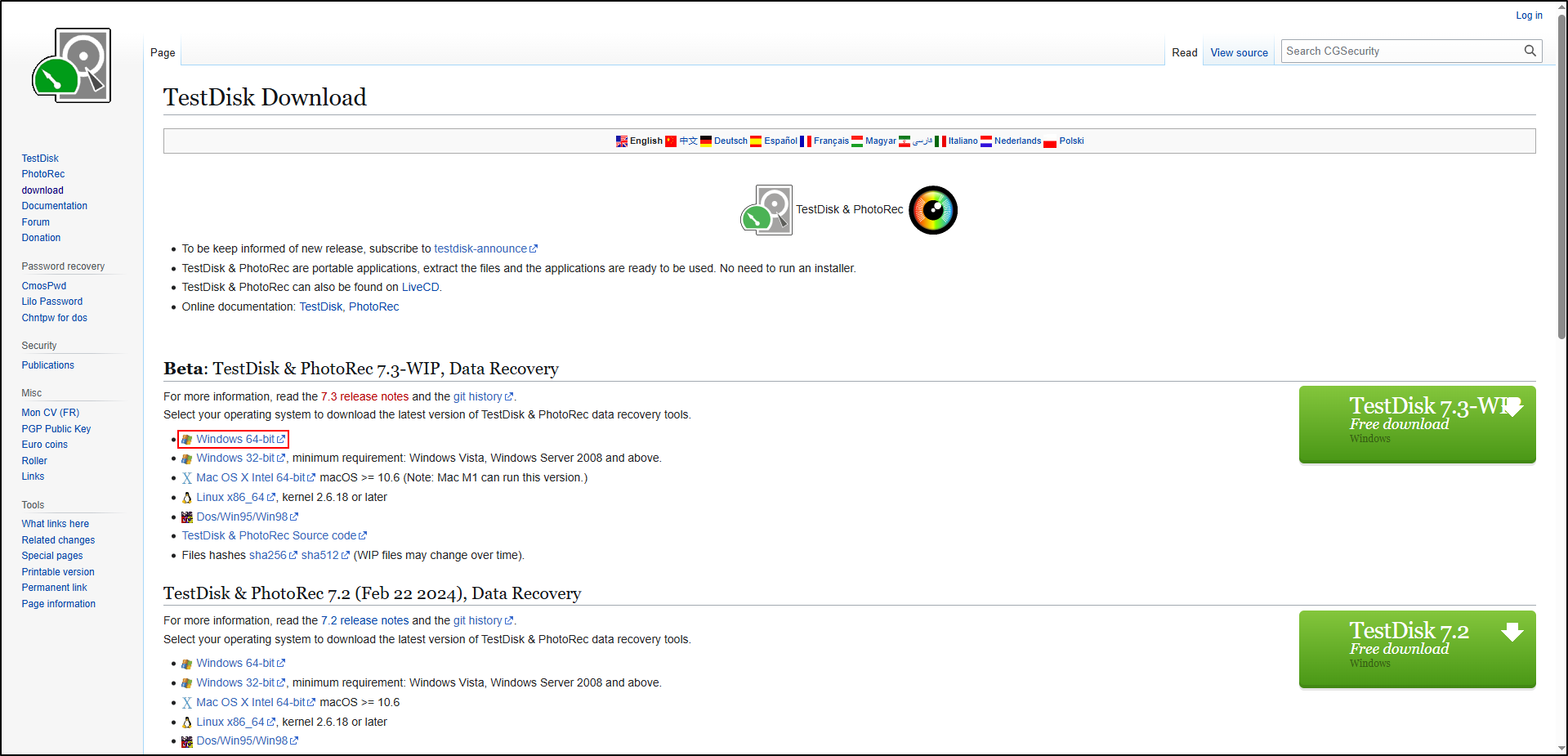The image size is (1568, 756).
Task: Open the Español language link
Action: pyautogui.click(x=780, y=141)
